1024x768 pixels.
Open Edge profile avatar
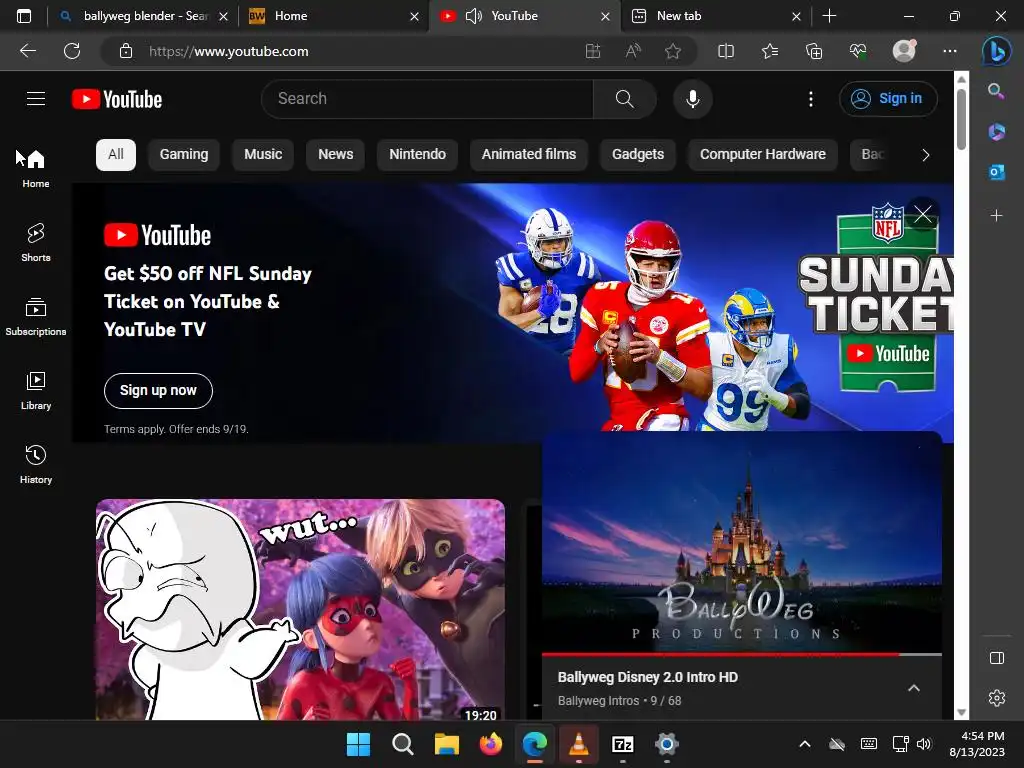904,51
